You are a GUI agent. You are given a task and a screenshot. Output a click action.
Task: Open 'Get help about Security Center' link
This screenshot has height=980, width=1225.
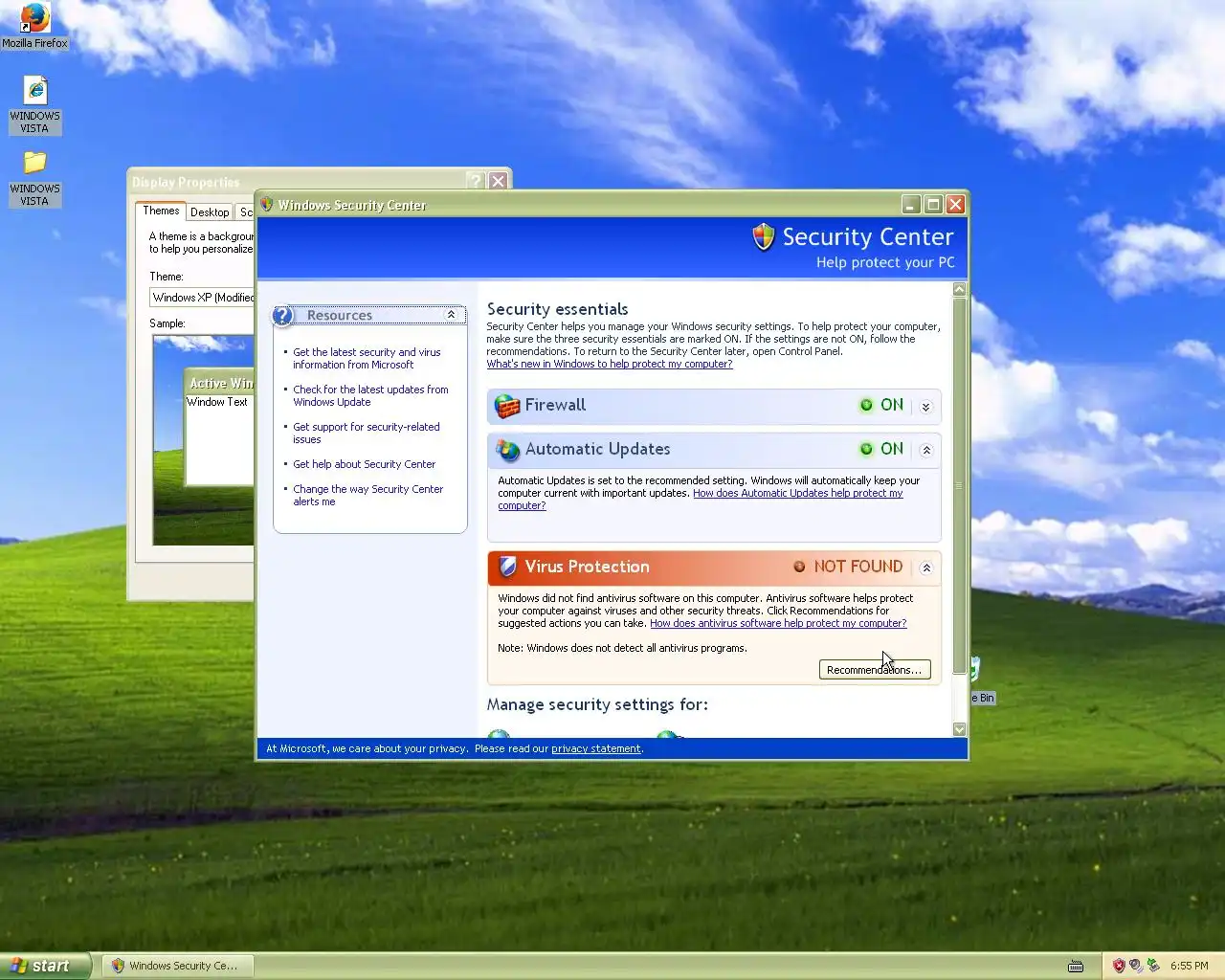(x=364, y=464)
